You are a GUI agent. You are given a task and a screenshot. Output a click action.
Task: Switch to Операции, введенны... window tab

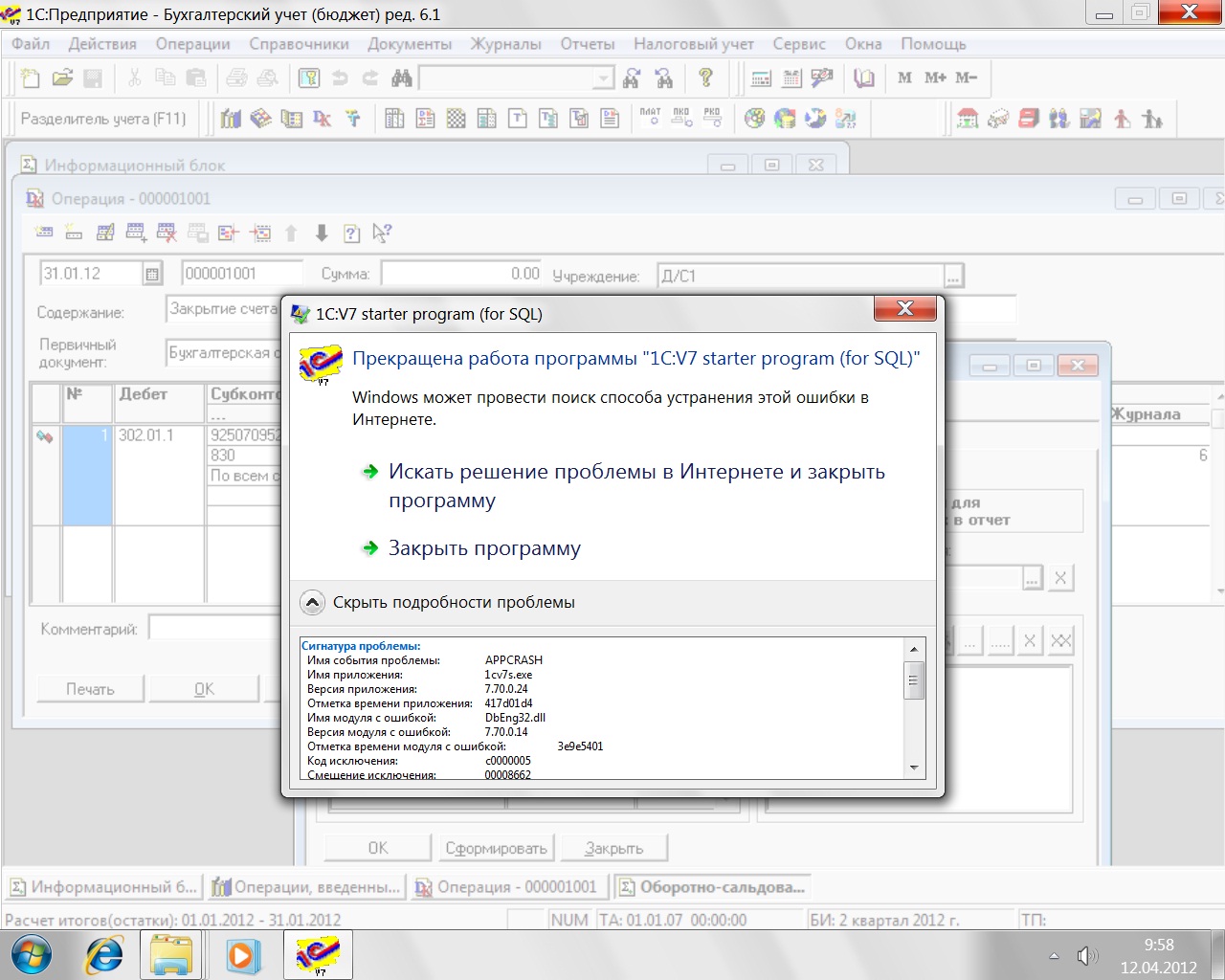coord(306,887)
